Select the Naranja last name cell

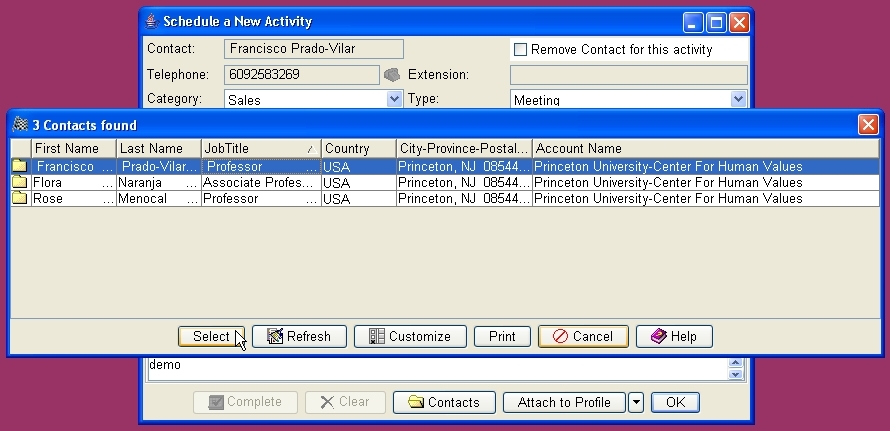click(x=158, y=182)
